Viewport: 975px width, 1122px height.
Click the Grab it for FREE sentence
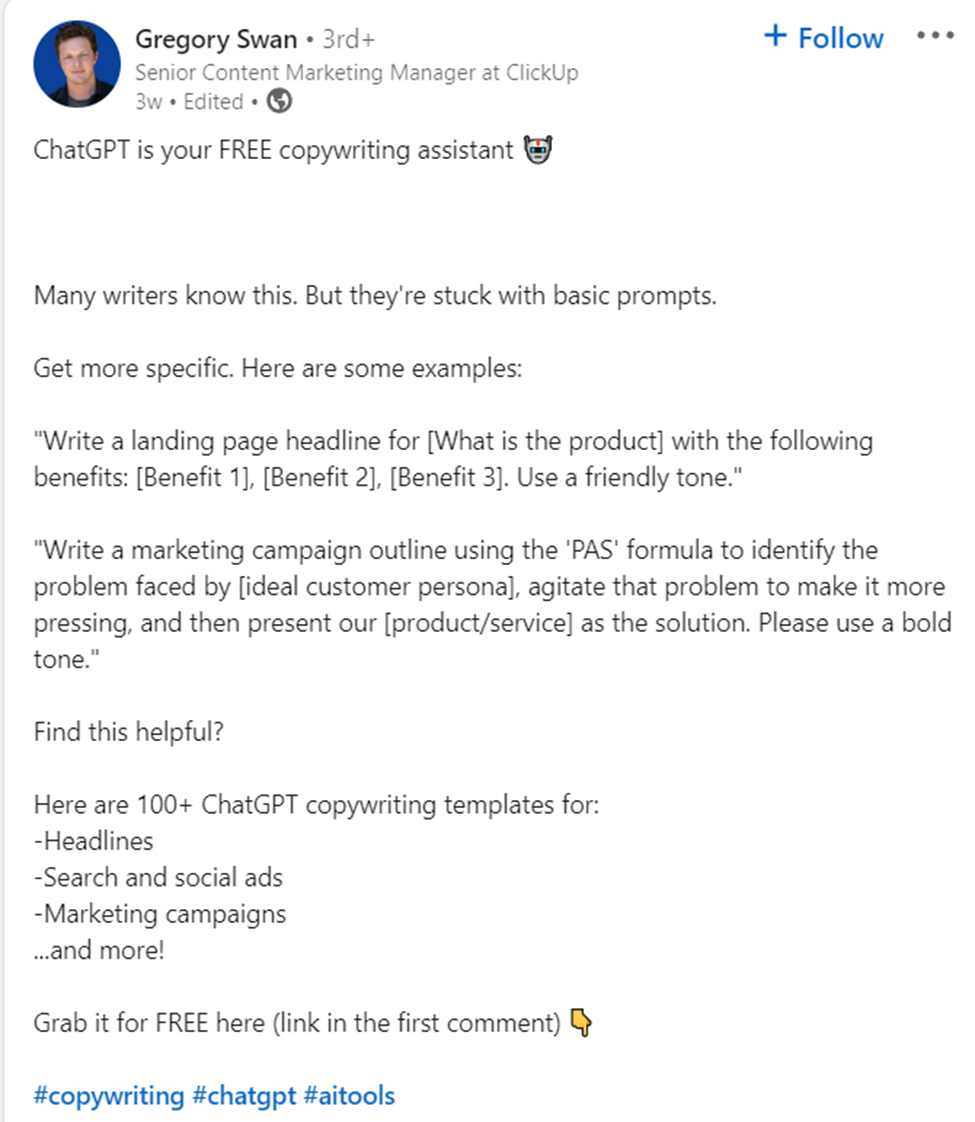(x=295, y=1022)
